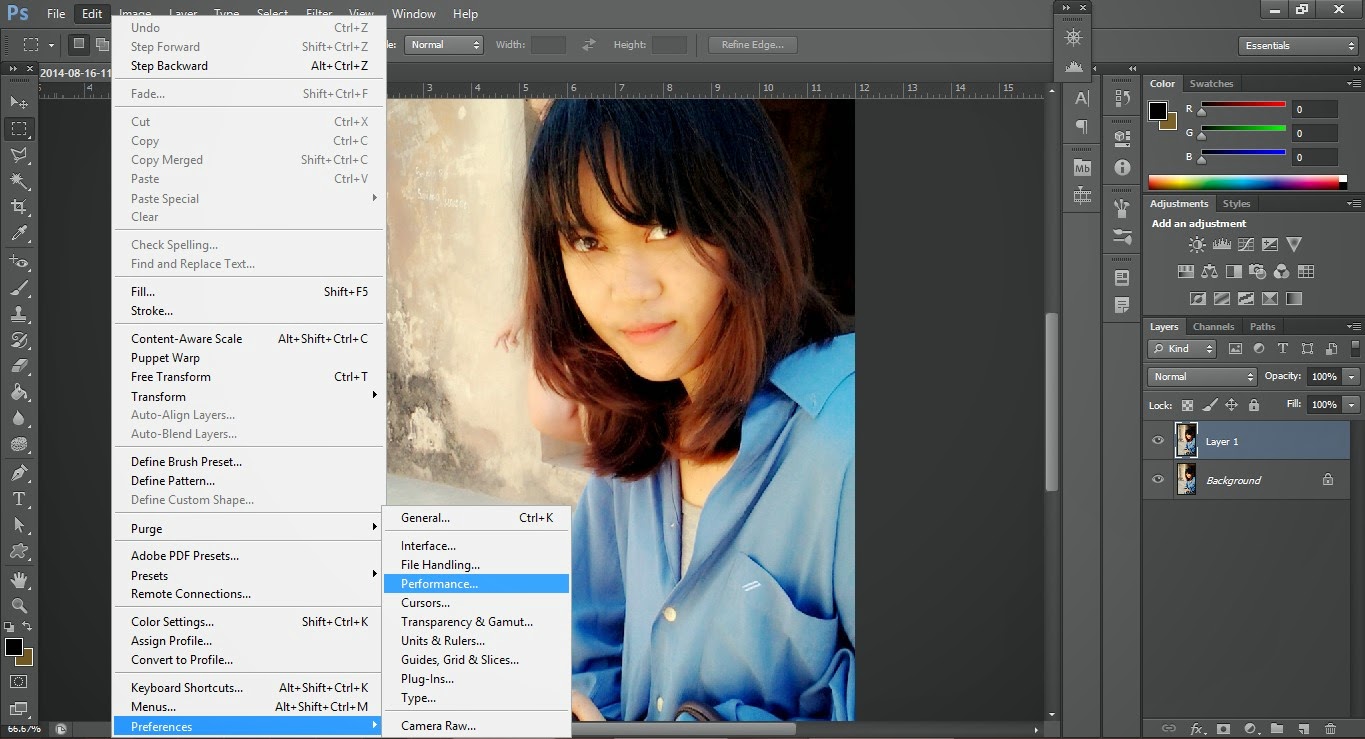This screenshot has height=739, width=1365.
Task: Select the Magic Wand tool
Action: (x=19, y=181)
